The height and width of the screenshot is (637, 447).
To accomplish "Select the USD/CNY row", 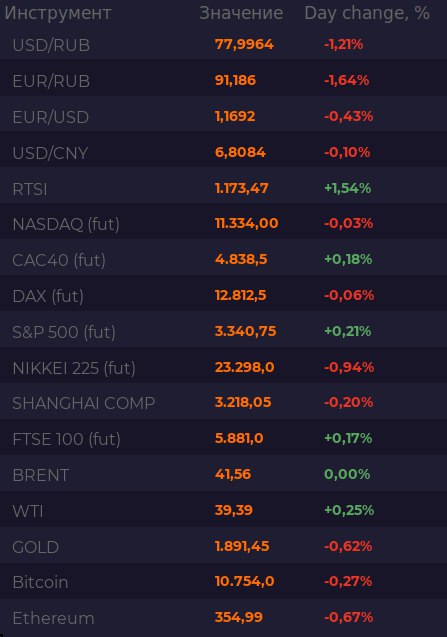I will pyautogui.click(x=224, y=152).
